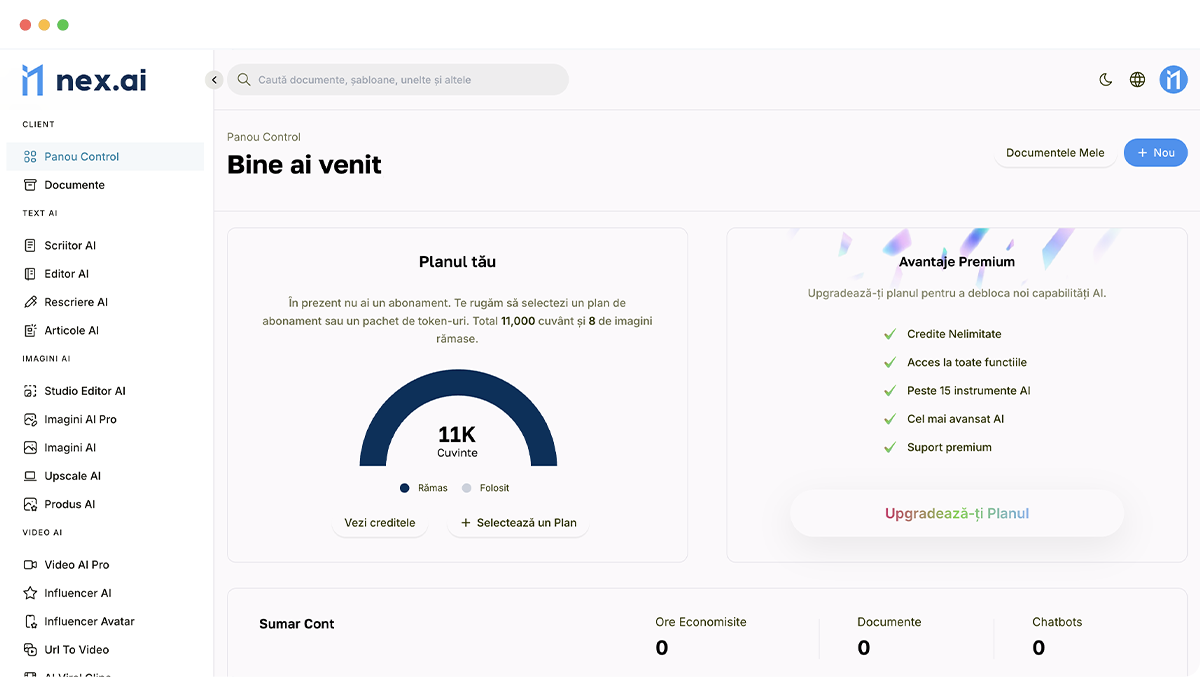Toggle dark mode with the moon icon
The image size is (1200, 677).
tap(1105, 79)
